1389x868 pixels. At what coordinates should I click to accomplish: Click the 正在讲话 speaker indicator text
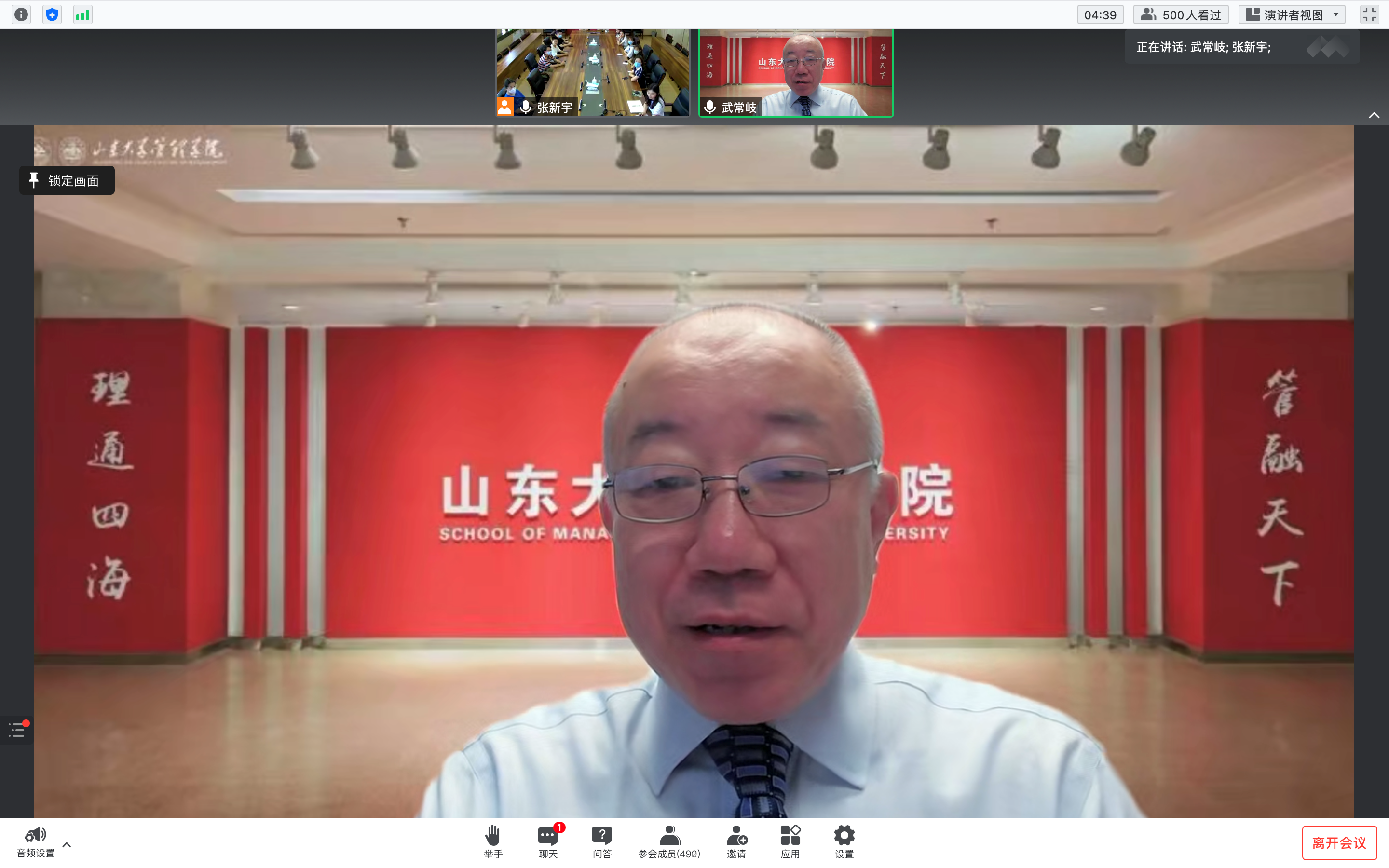coord(1204,47)
